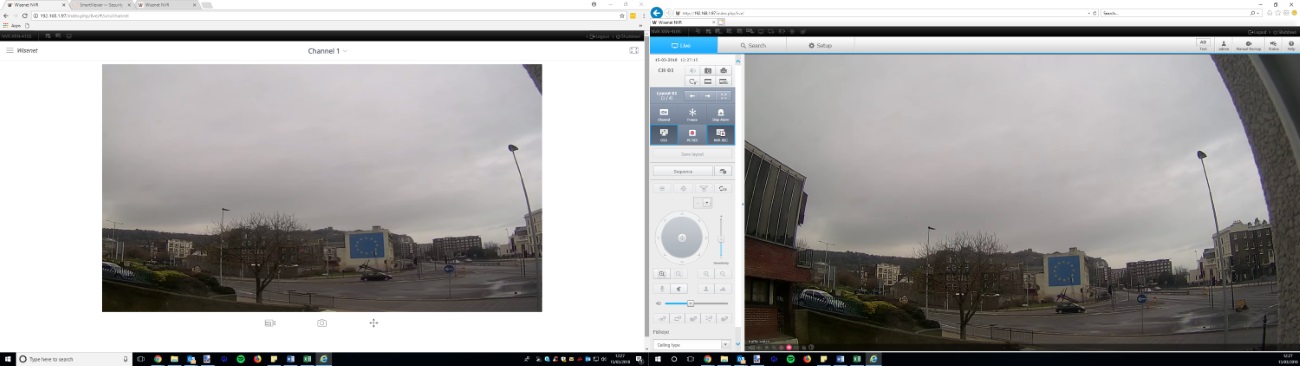This screenshot has height=366, width=1300.
Task: Click the Channel info button
Action: pos(664,114)
